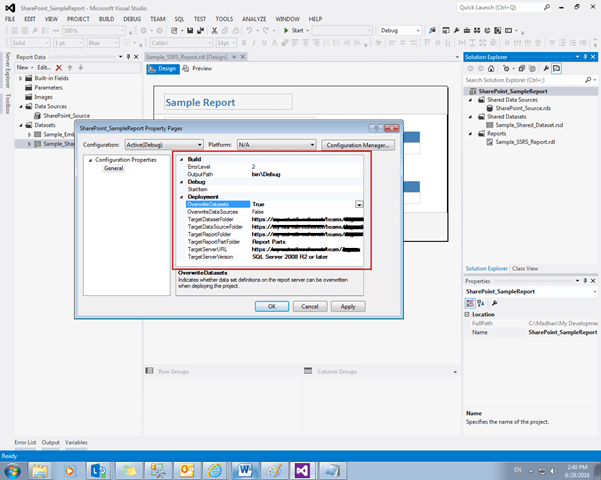Delete item with red X in Report Data
Viewport: 601px width, 480px height.
point(59,67)
